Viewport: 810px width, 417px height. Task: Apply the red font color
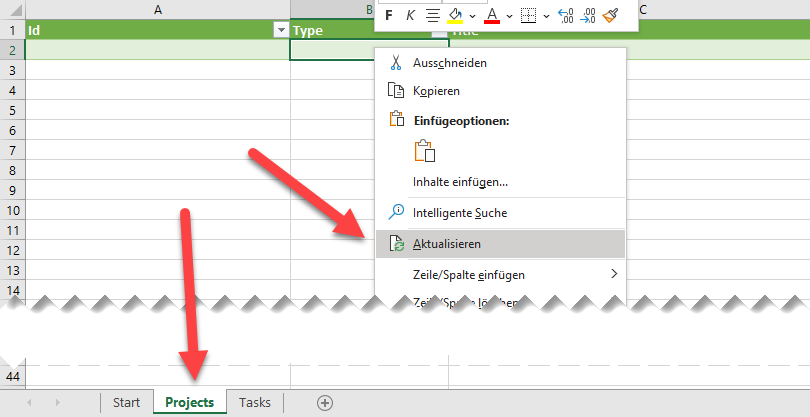pos(491,15)
